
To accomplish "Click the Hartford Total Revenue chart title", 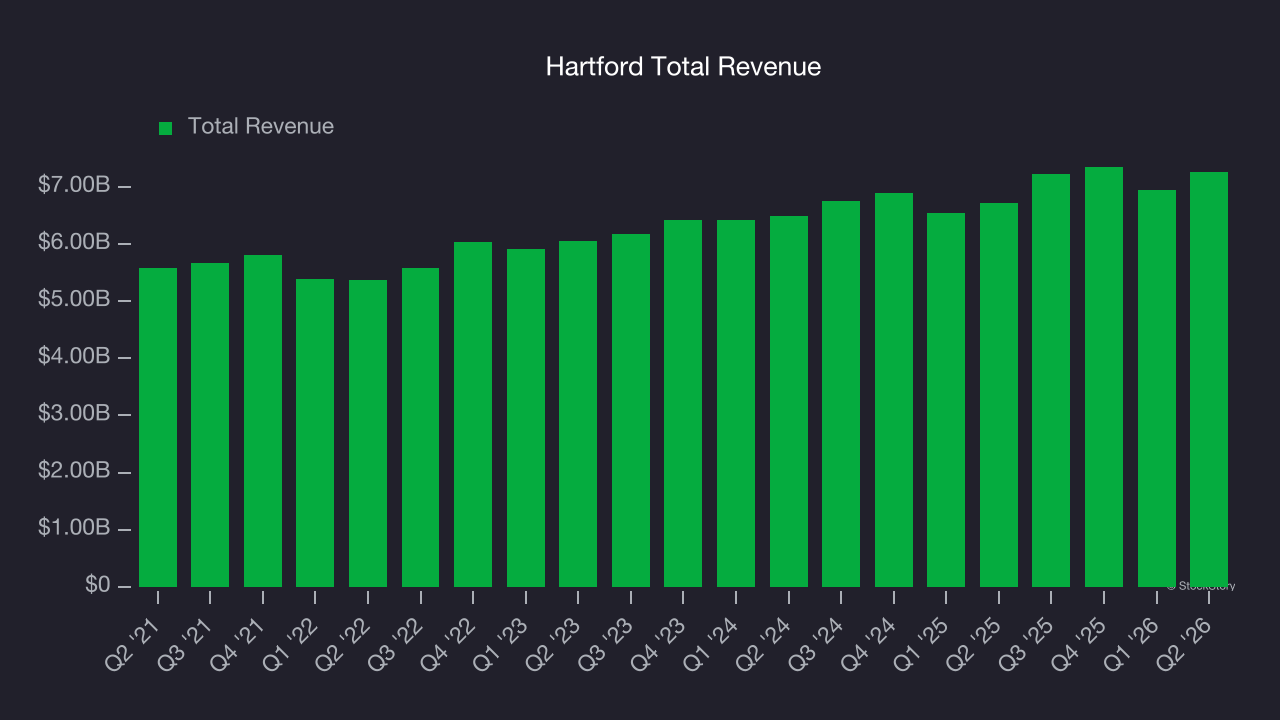I will pyautogui.click(x=683, y=67).
